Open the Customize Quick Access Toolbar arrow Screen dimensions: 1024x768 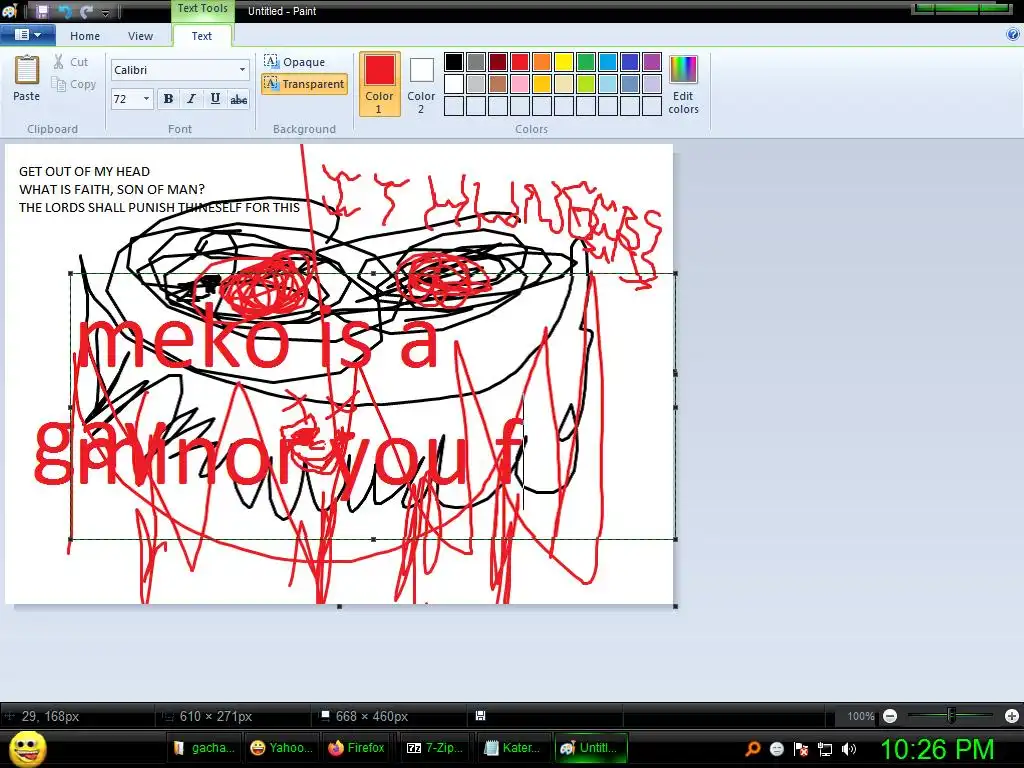pos(106,12)
